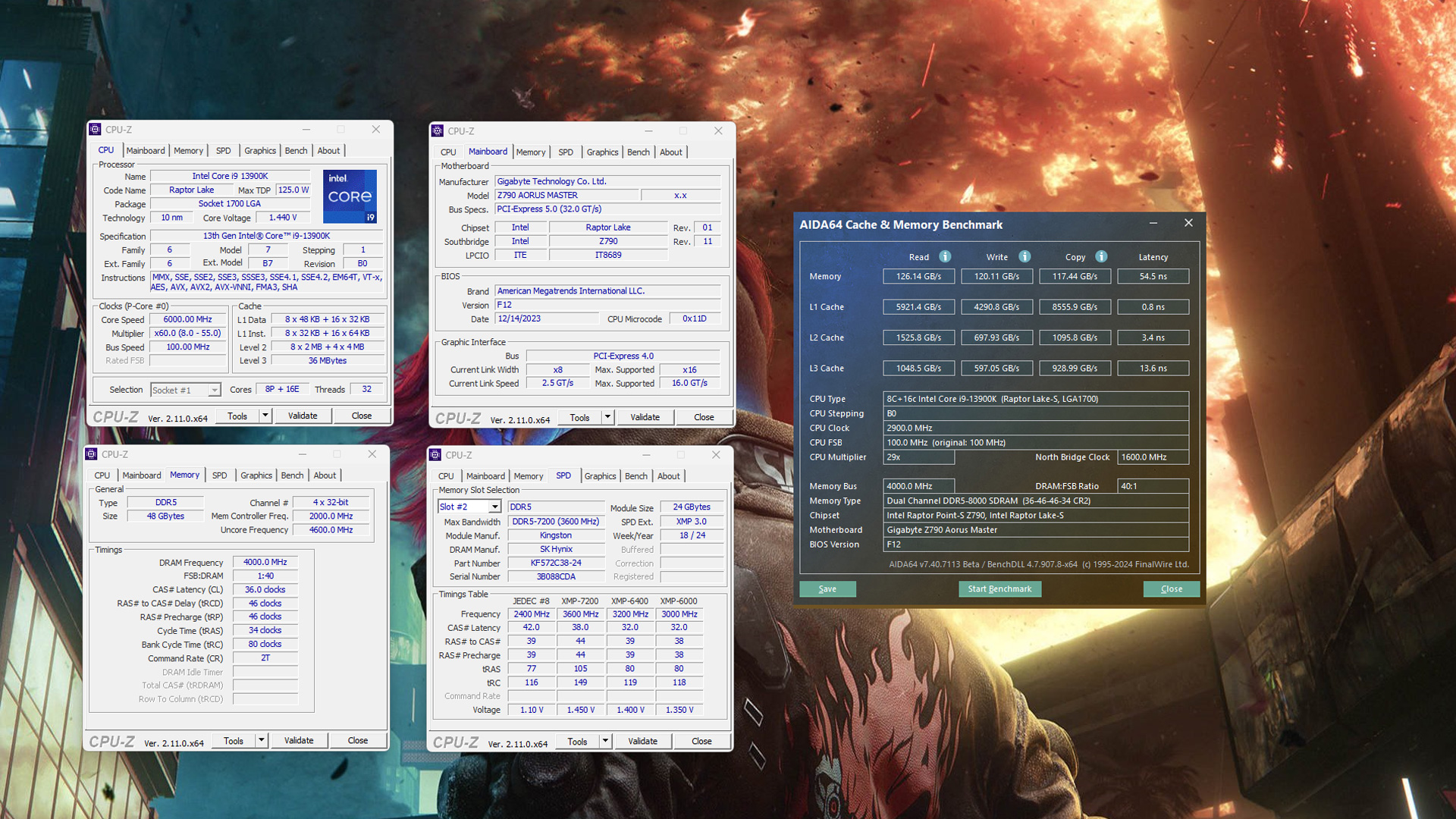
Task: Close the CPU-Z Memory window via X
Action: [x=372, y=454]
